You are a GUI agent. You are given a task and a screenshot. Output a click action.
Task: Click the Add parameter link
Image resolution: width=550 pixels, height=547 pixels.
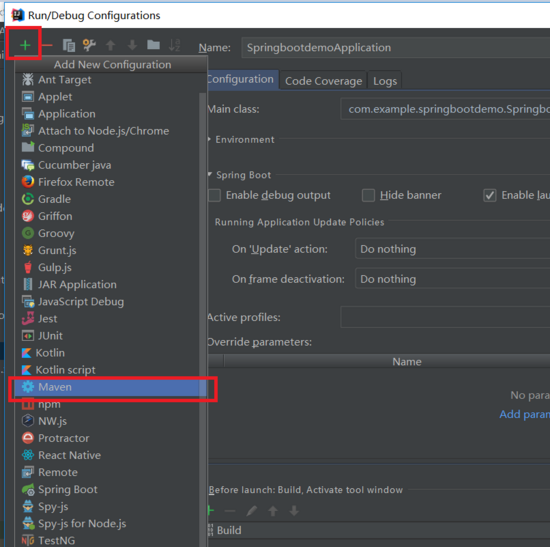(x=524, y=414)
